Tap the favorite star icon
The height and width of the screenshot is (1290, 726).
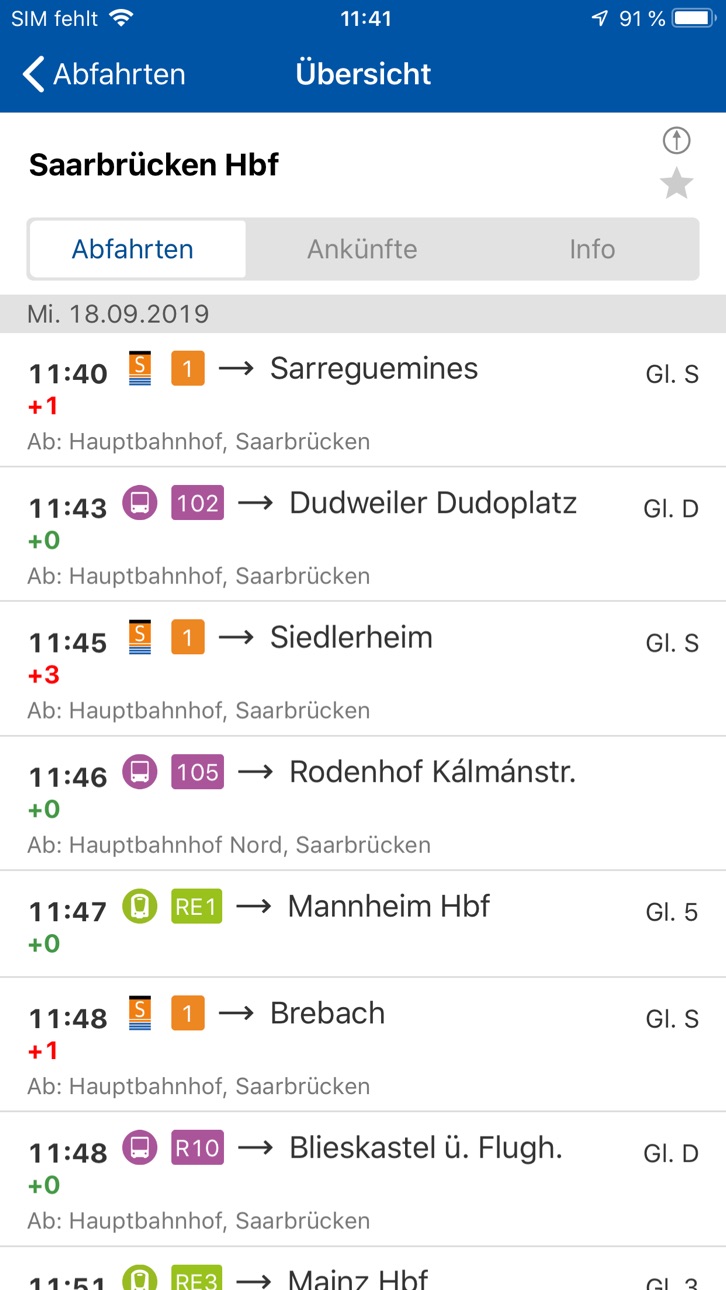pyautogui.click(x=677, y=184)
